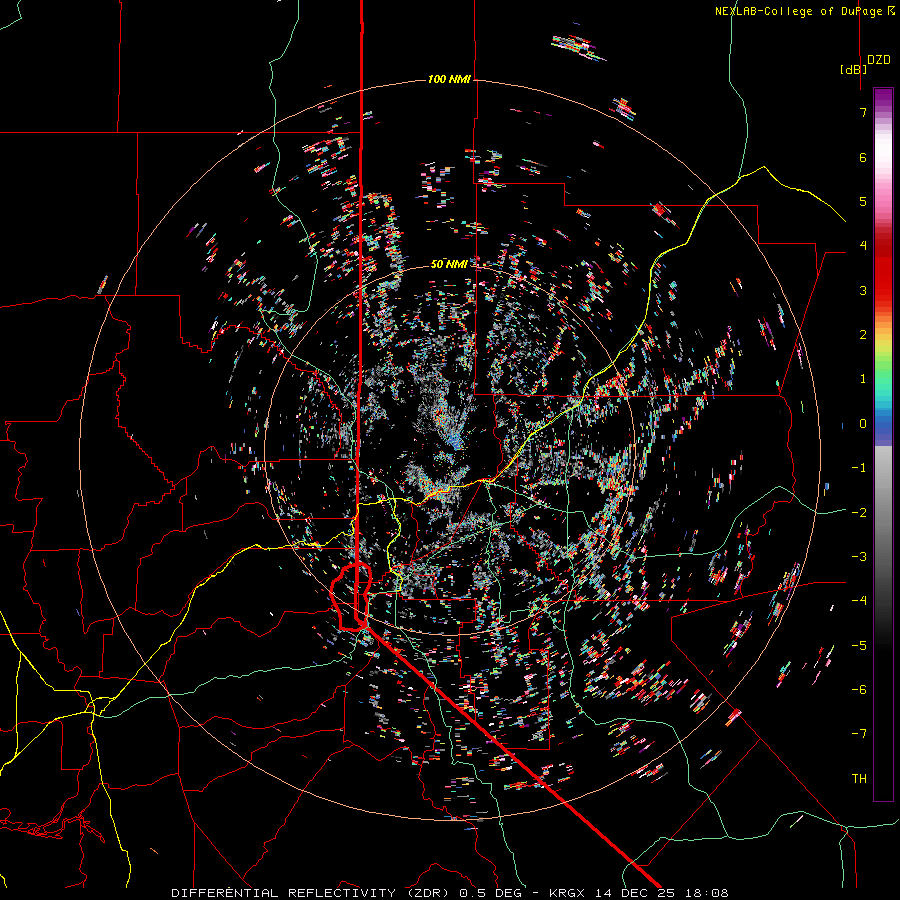Image resolution: width=900 pixels, height=900 pixels.
Task: Click the DZD legend title
Action: (879, 60)
